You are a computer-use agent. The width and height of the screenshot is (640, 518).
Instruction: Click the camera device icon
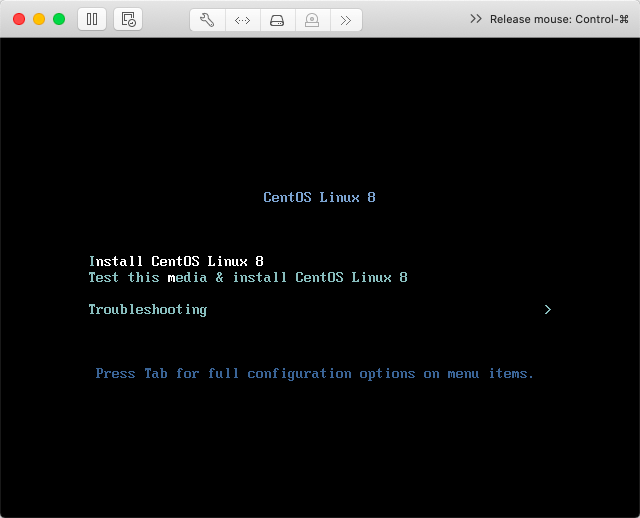coord(312,20)
